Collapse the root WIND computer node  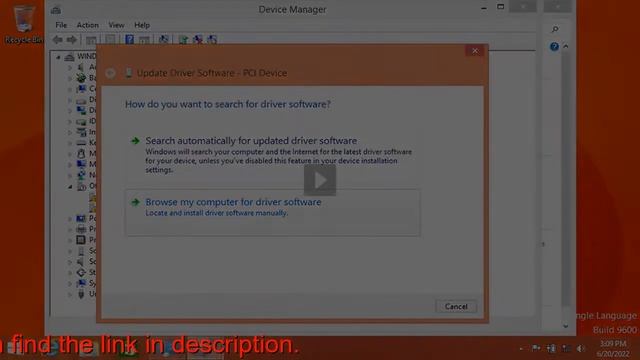coord(58,57)
